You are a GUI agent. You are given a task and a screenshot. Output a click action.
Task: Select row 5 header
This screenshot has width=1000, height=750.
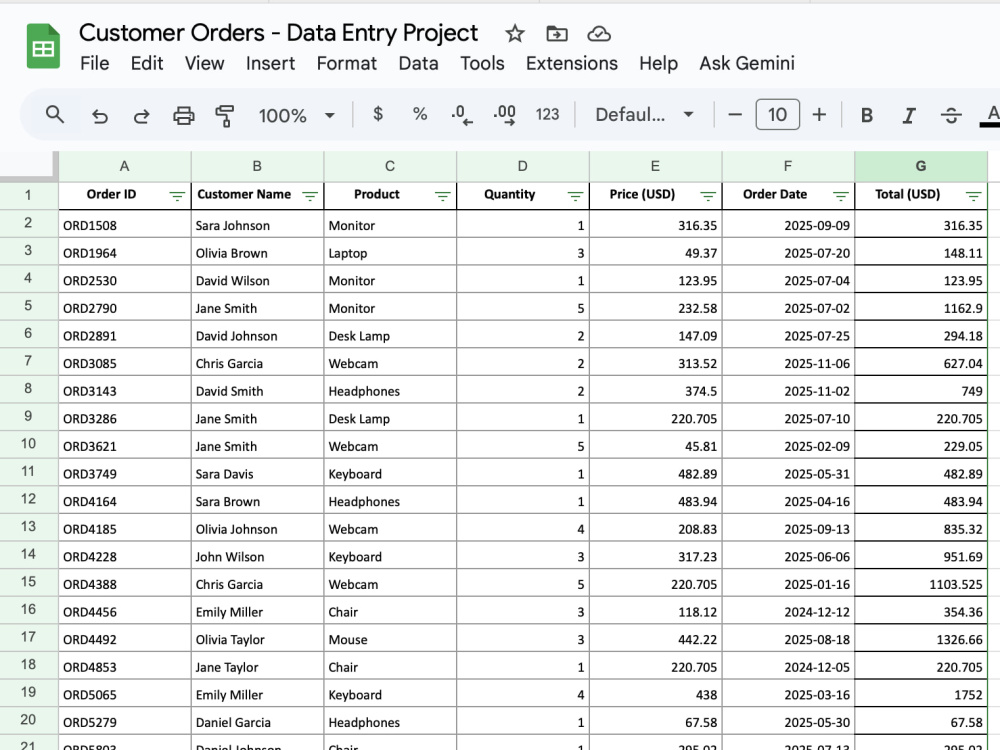[x=28, y=305]
